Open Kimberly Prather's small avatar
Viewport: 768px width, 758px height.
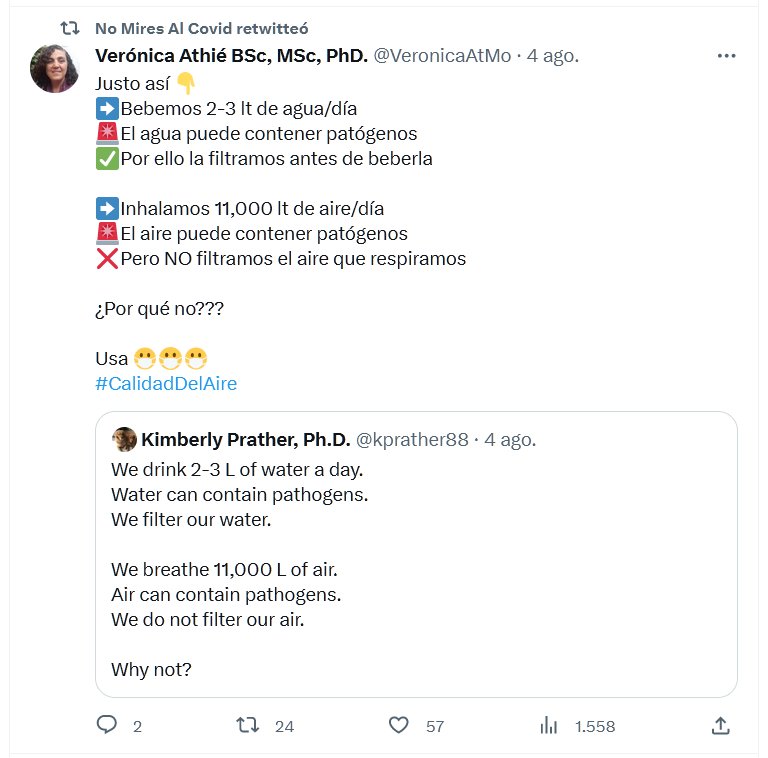click(124, 439)
